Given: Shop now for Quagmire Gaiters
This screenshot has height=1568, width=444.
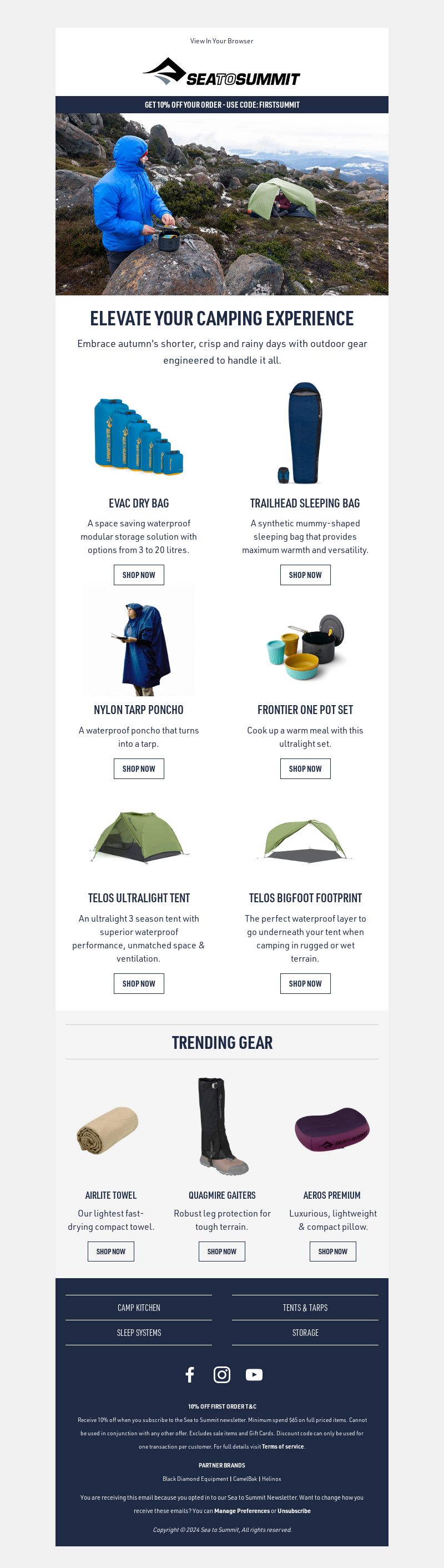Looking at the screenshot, I should tap(222, 1251).
